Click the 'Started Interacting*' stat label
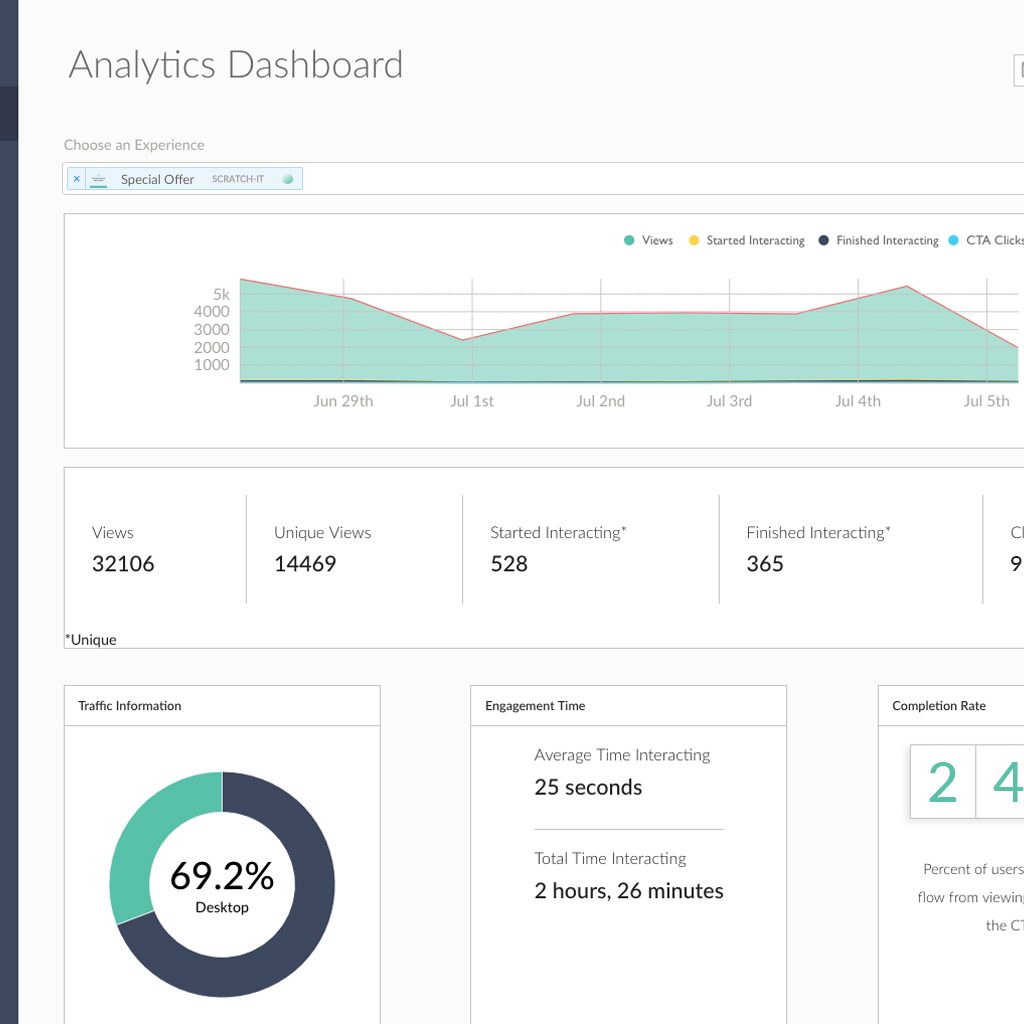1024x1024 pixels. coord(558,533)
